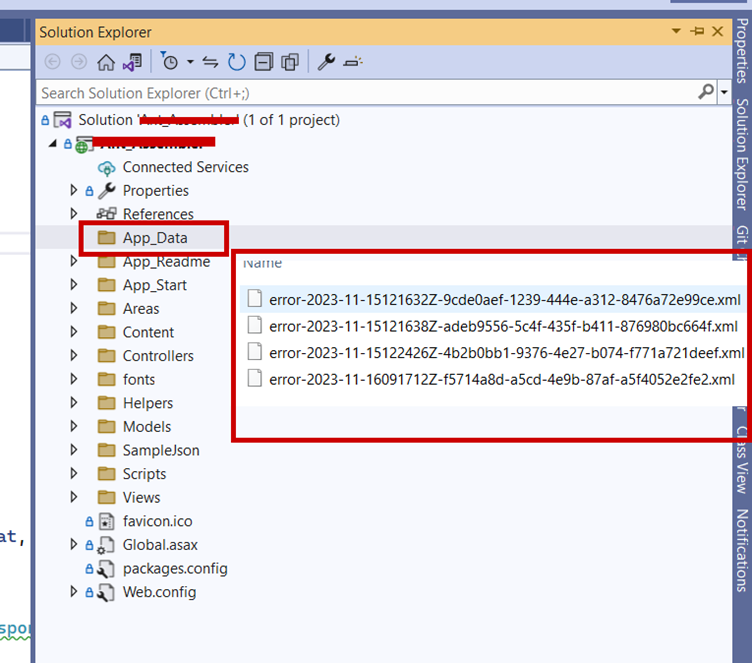Collapse All items in Solution Explorer

[263, 62]
